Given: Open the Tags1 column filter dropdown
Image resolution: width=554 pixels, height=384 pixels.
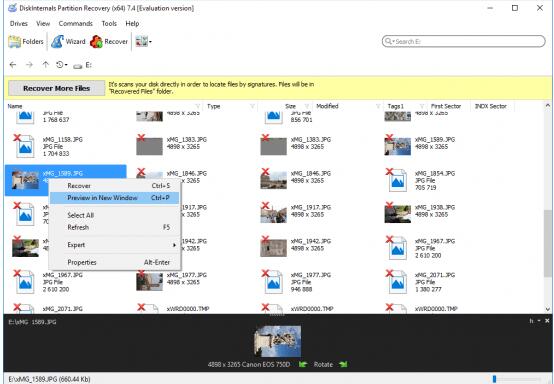Looking at the screenshot, I should tap(422, 106).
